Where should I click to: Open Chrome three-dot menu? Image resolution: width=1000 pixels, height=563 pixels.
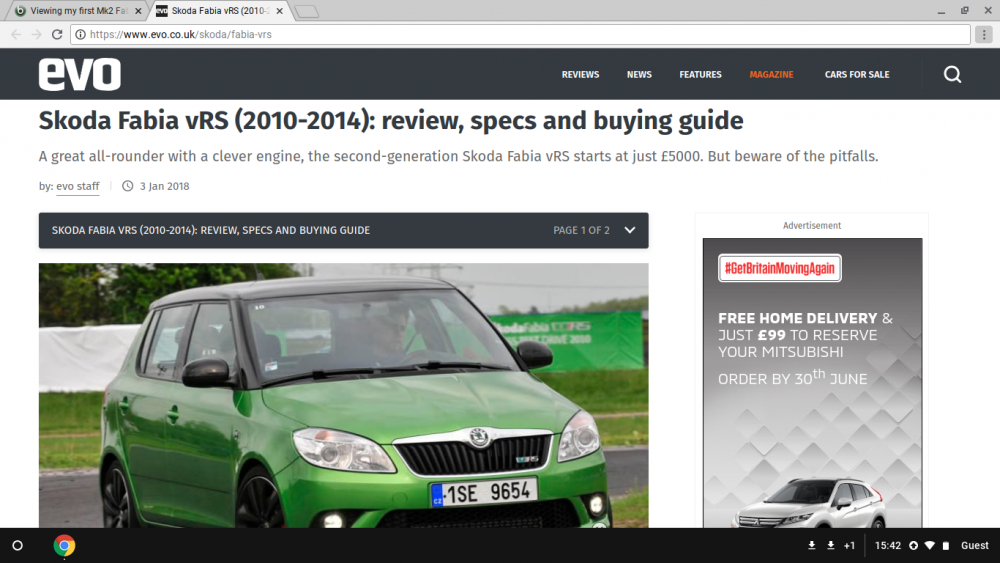click(984, 34)
